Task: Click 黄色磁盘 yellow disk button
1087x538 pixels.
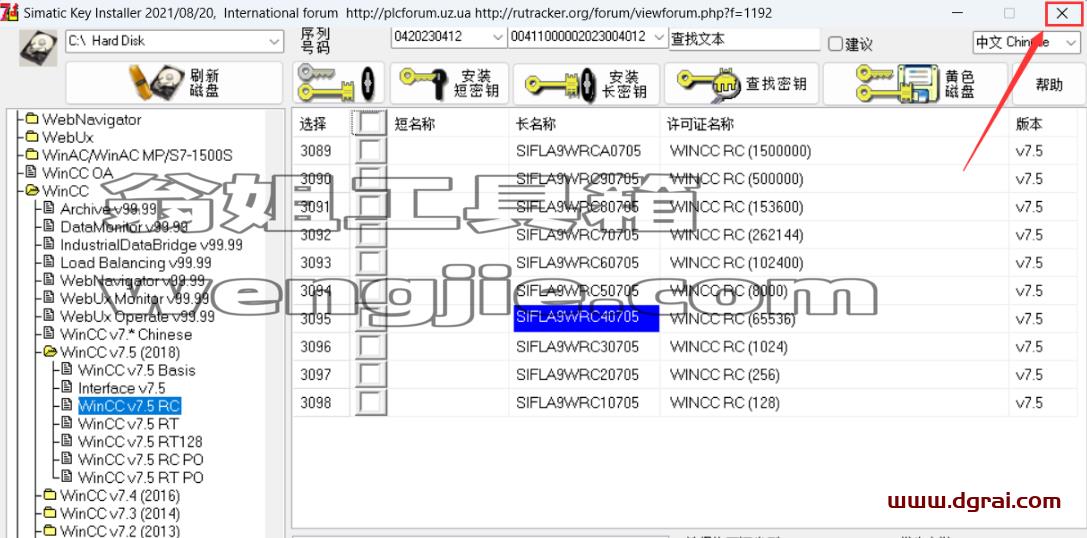Action: pos(915,83)
